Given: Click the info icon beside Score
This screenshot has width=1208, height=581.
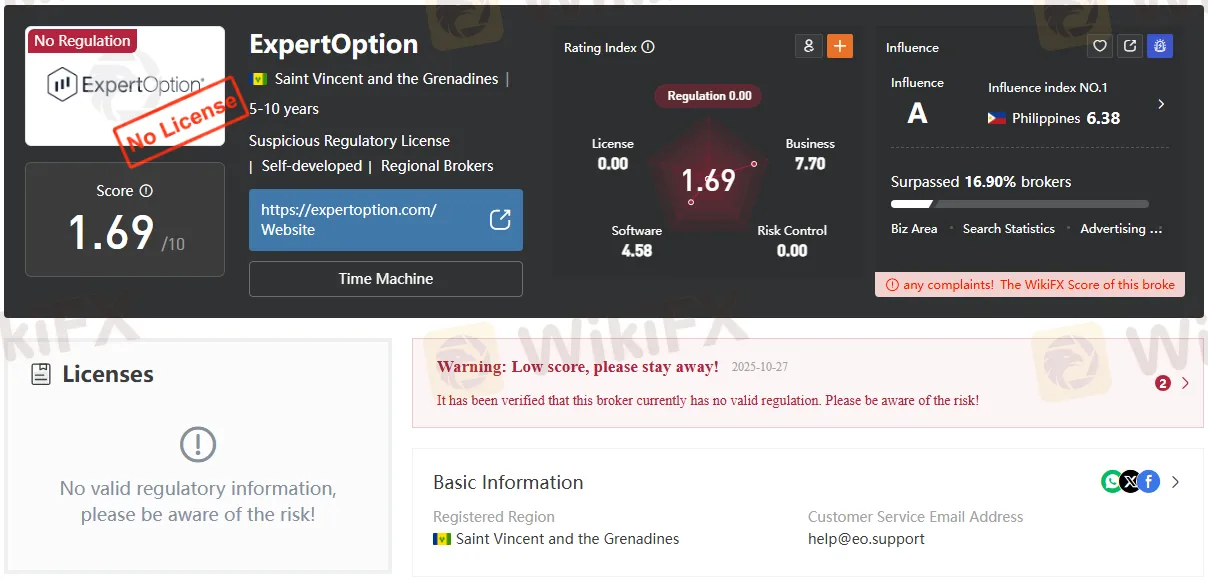Looking at the screenshot, I should click(146, 190).
